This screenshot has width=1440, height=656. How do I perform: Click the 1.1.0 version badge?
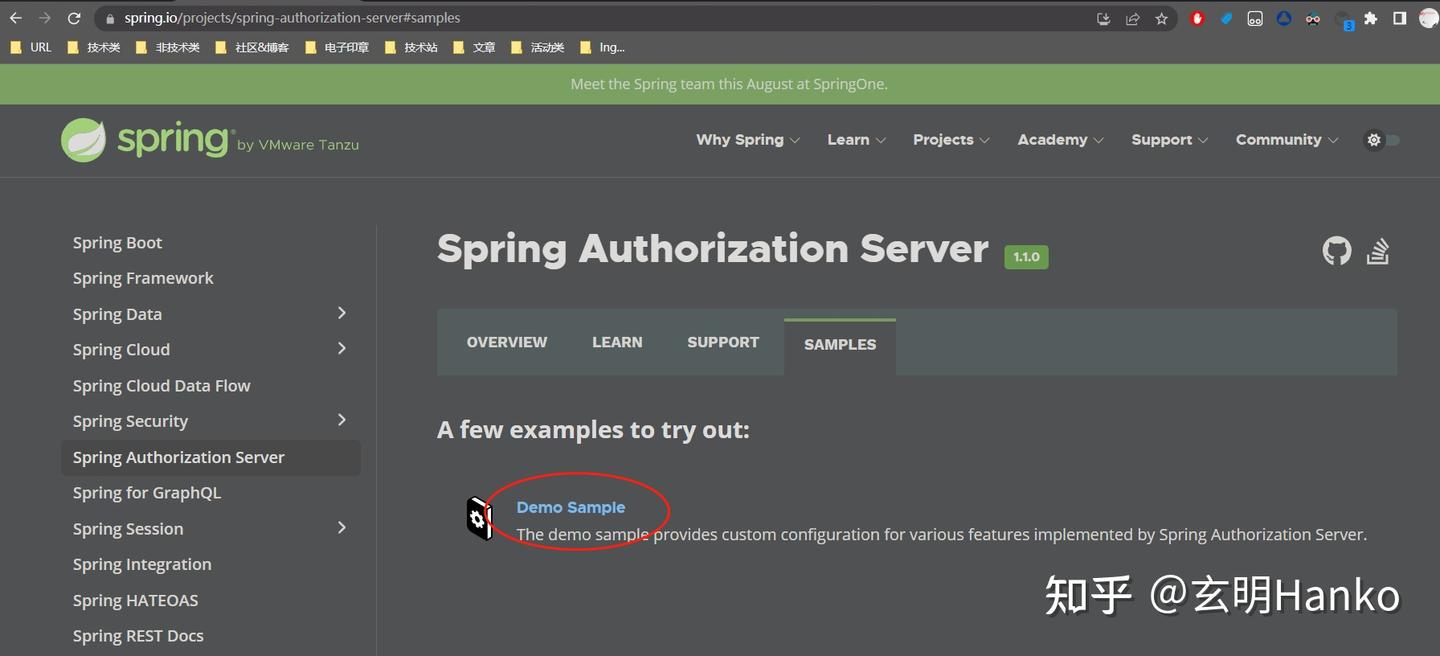click(x=1026, y=257)
